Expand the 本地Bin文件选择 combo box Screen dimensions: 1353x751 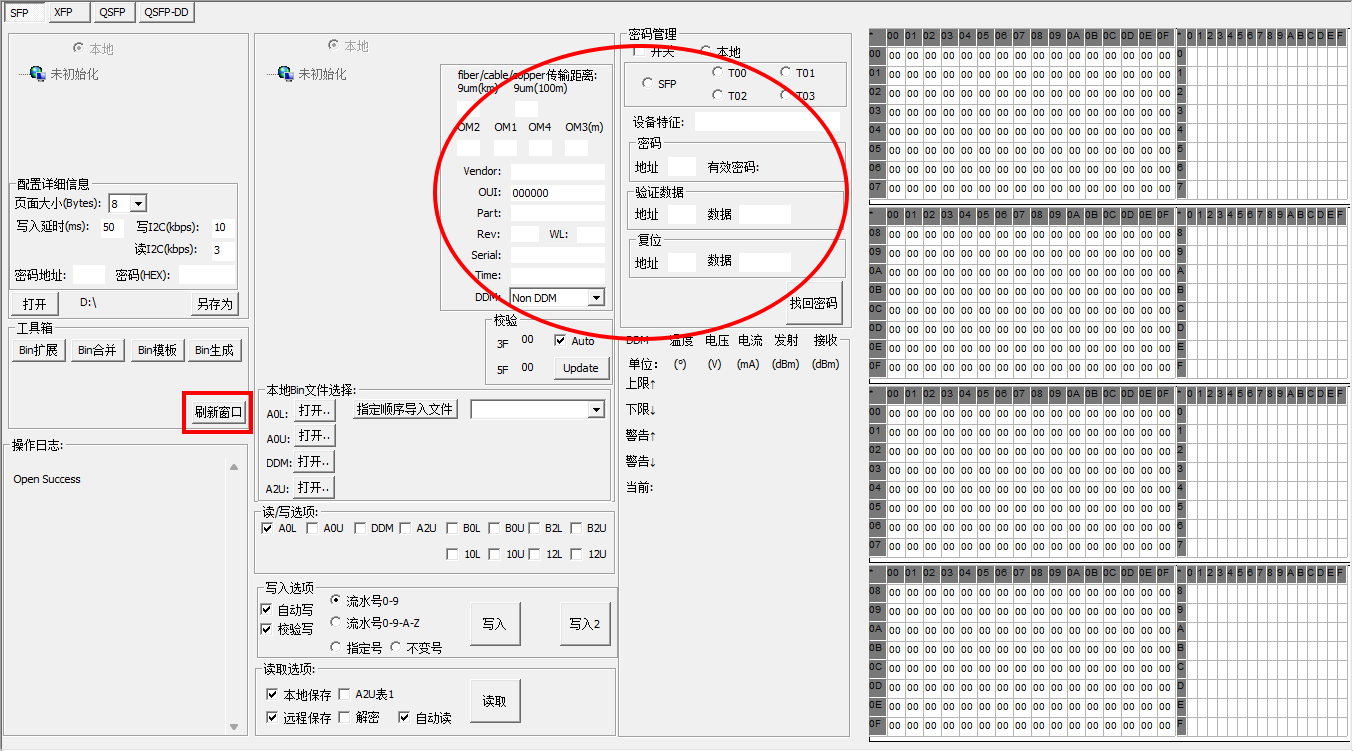pyautogui.click(x=596, y=408)
